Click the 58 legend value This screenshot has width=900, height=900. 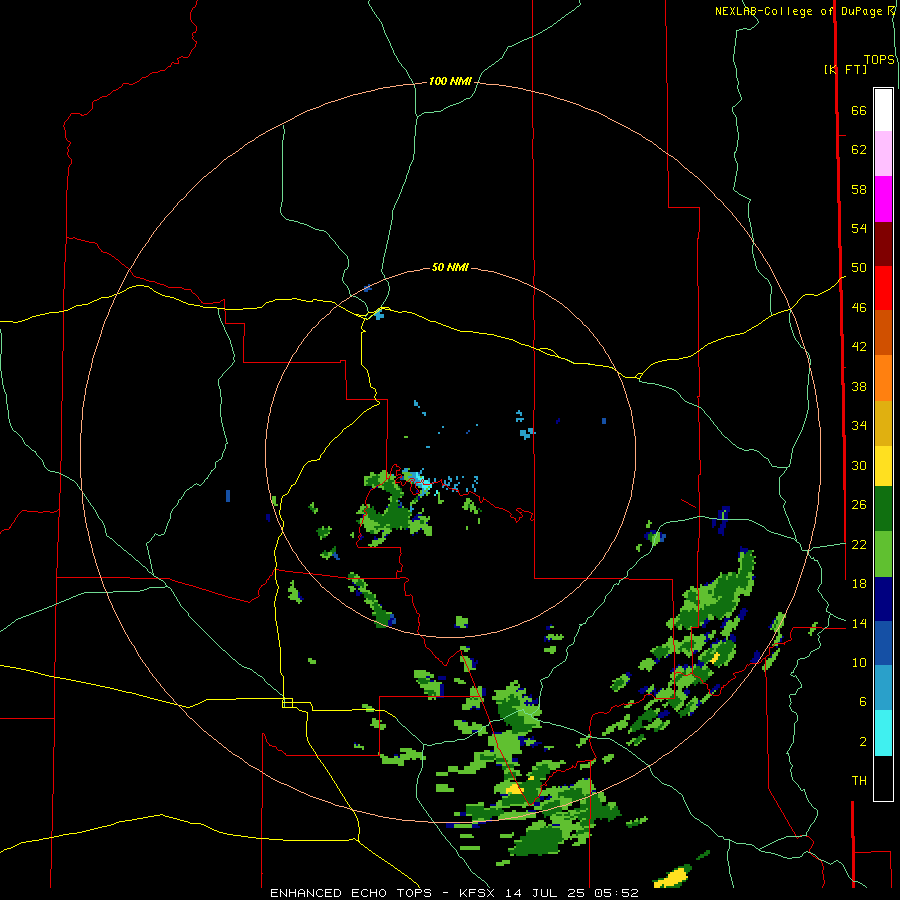pyautogui.click(x=859, y=189)
